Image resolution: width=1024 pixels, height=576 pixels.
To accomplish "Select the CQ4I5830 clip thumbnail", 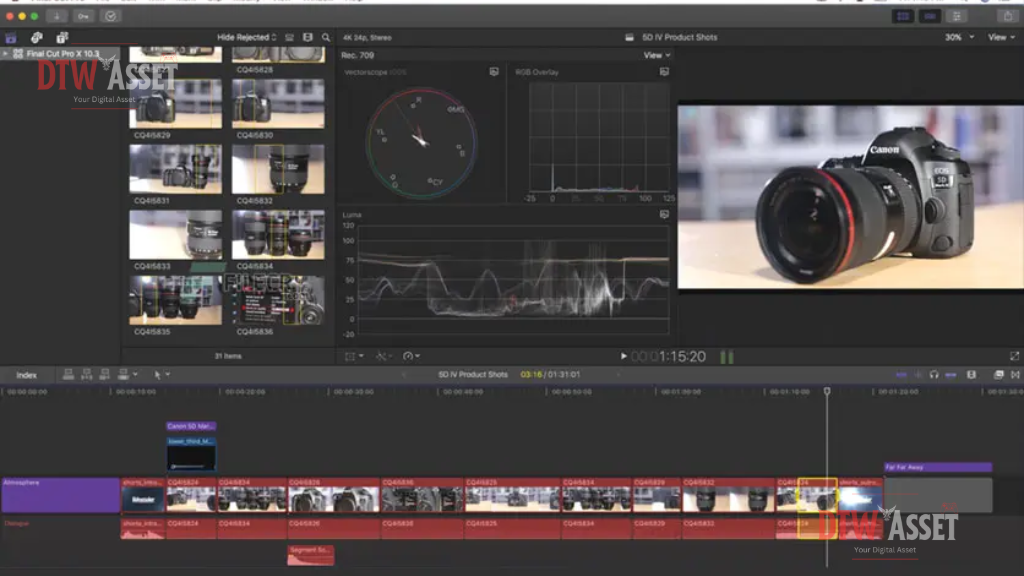I will click(x=278, y=103).
